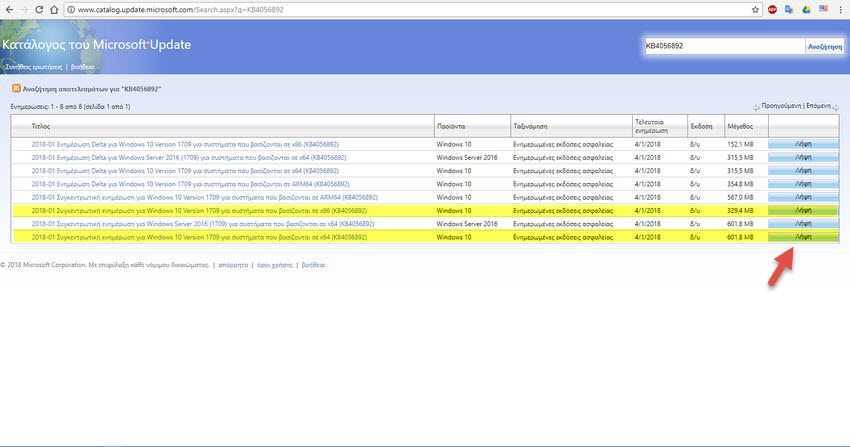Click the Αναζήτηση search button

[x=825, y=47]
